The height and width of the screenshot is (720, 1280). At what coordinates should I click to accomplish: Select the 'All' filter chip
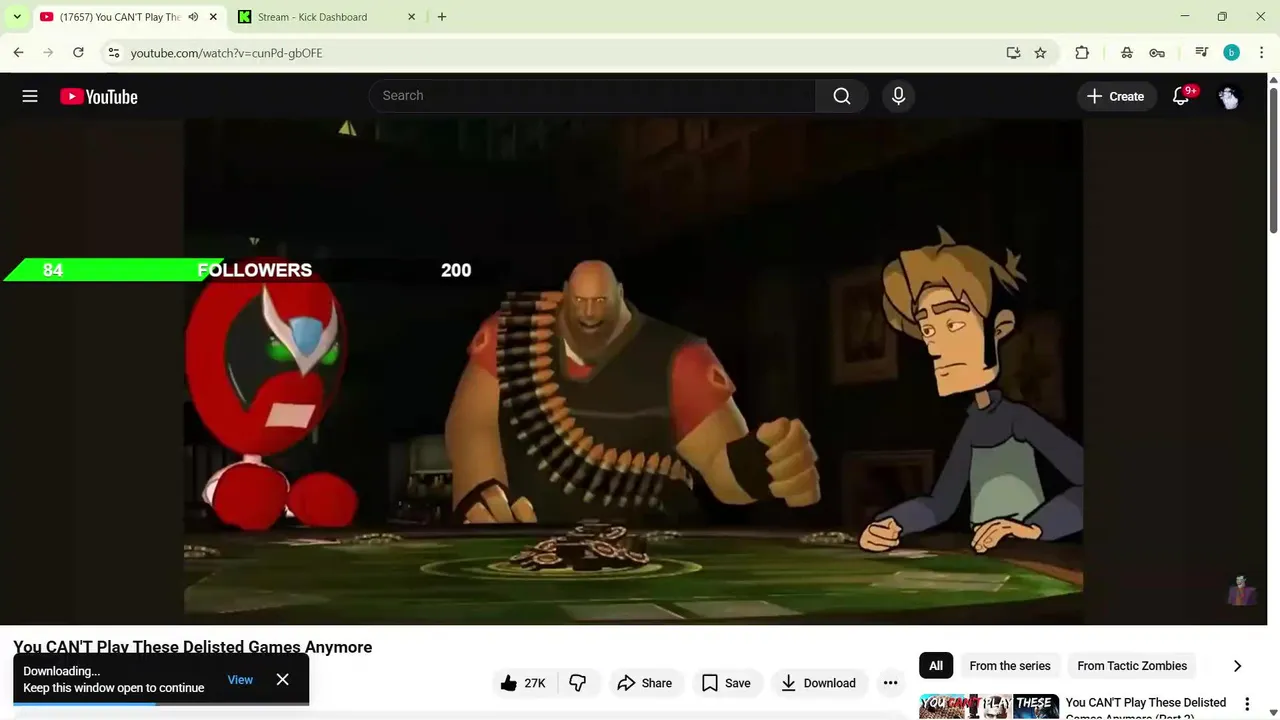pyautogui.click(x=936, y=666)
